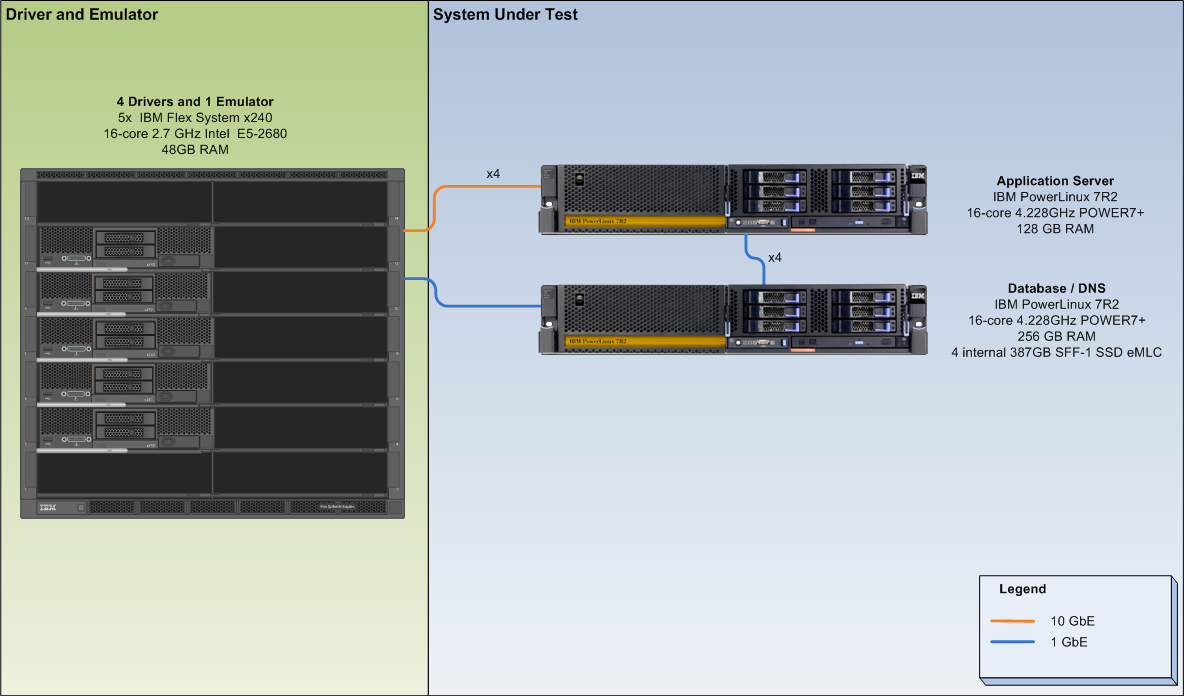Click the x4 label between the two servers
The image size is (1184, 696).
[774, 258]
